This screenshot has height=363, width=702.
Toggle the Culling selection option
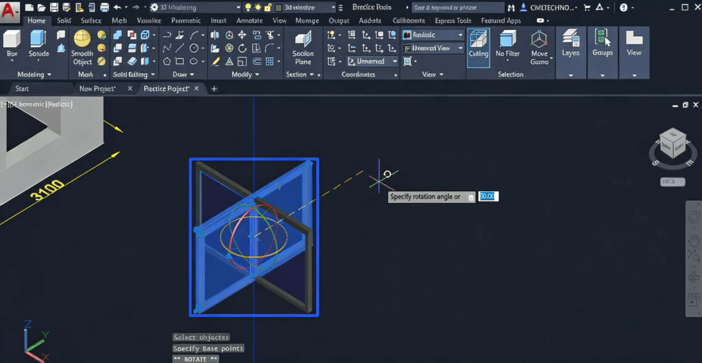[x=478, y=47]
